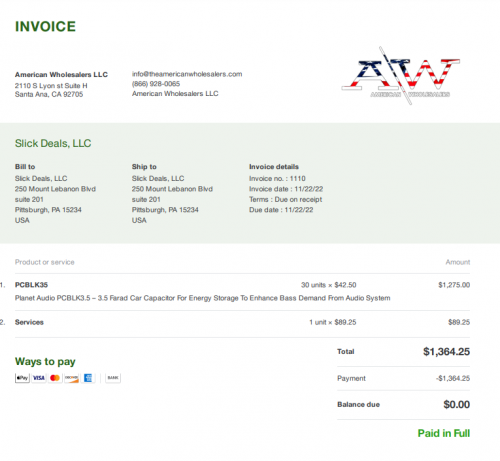Click the total value $1,364.25
The image size is (500, 461).
447,352
